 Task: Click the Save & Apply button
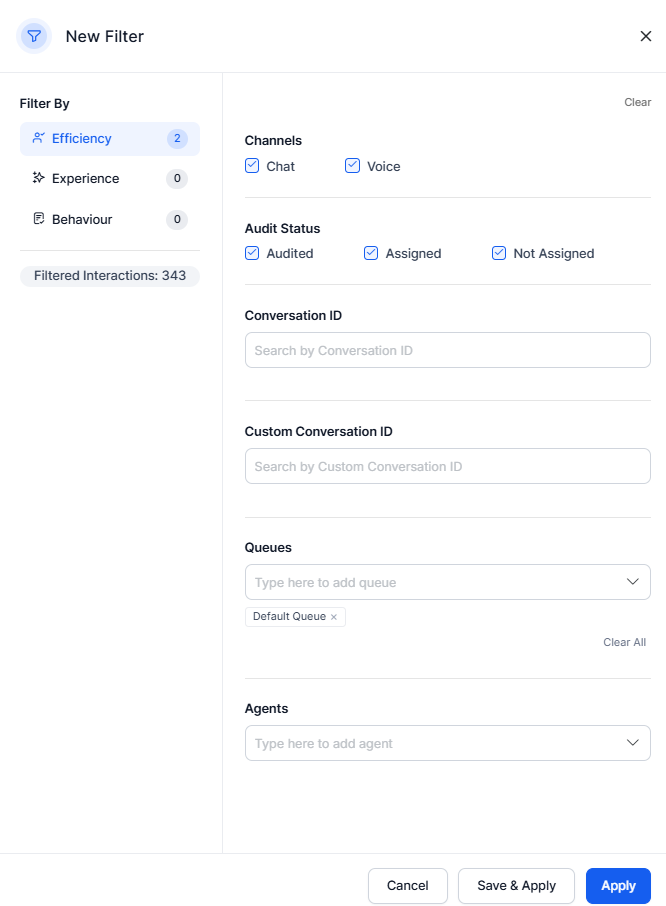(x=516, y=886)
